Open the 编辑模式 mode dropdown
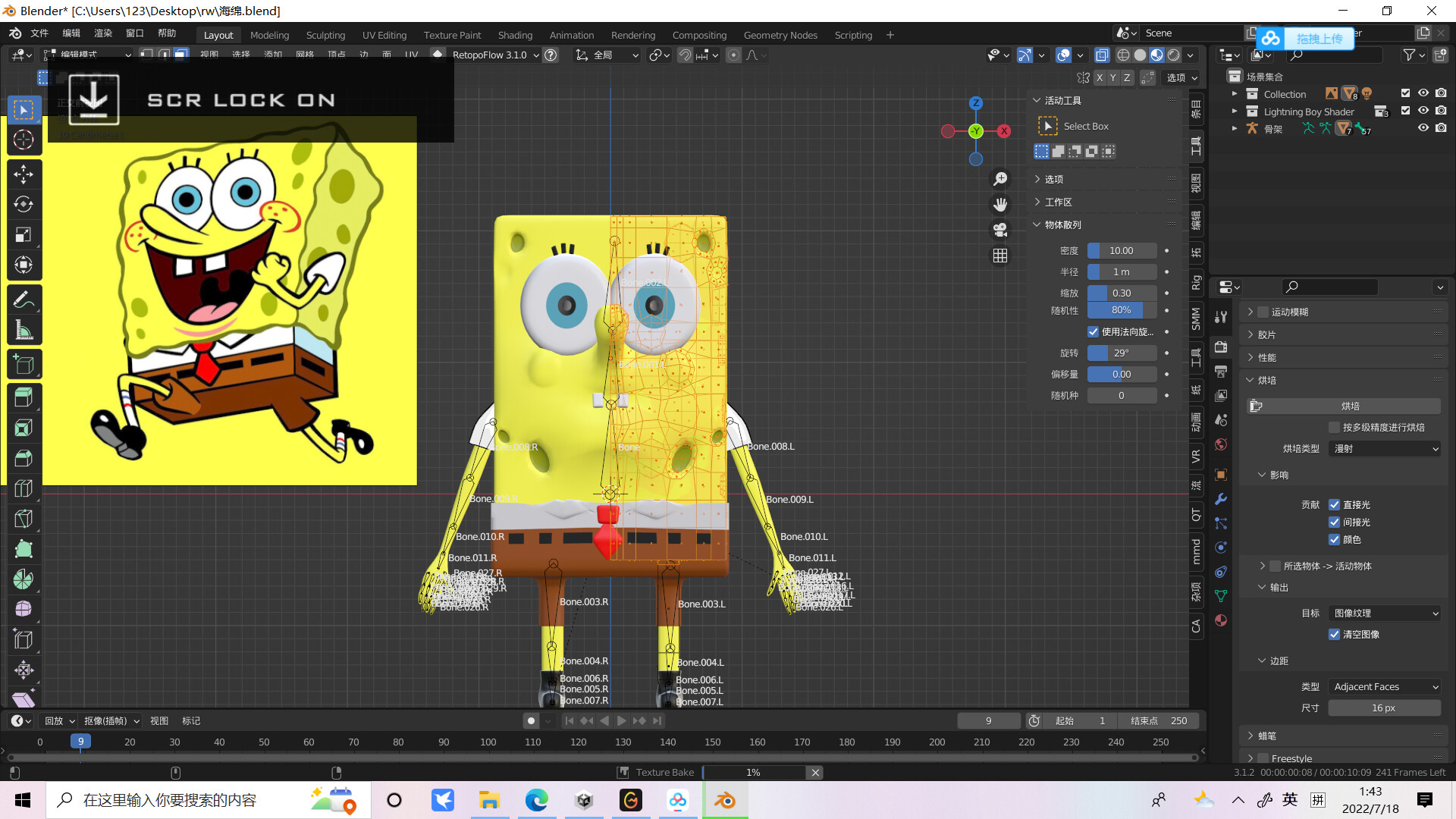This screenshot has width=1456, height=819. 87,55
